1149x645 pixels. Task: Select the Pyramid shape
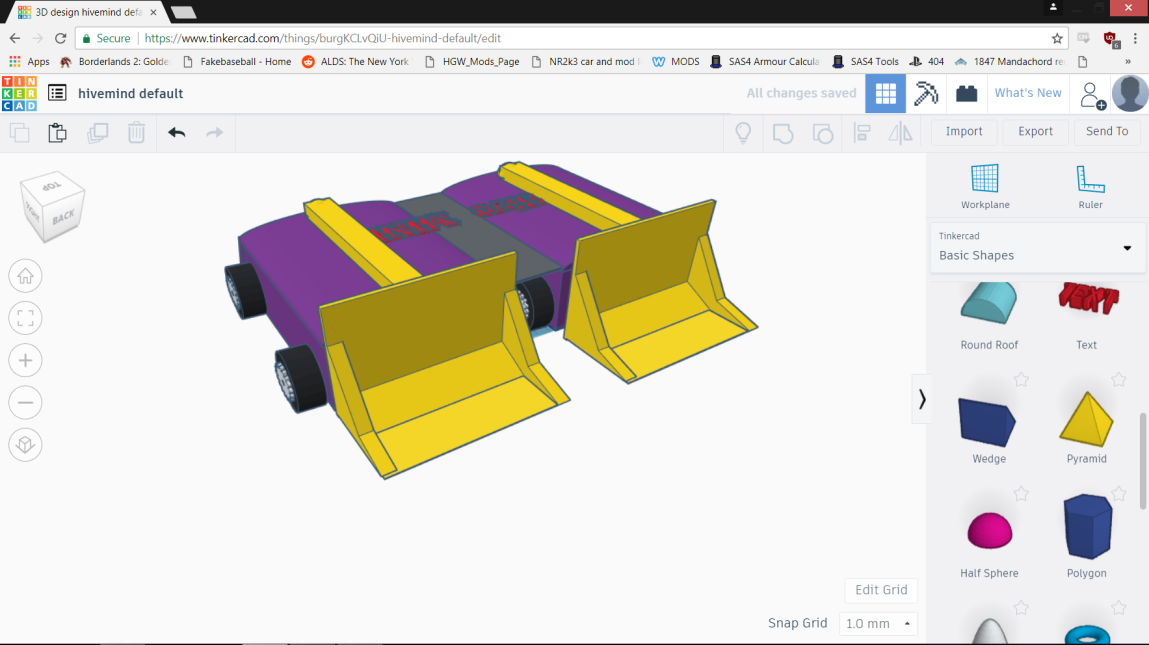pos(1087,429)
